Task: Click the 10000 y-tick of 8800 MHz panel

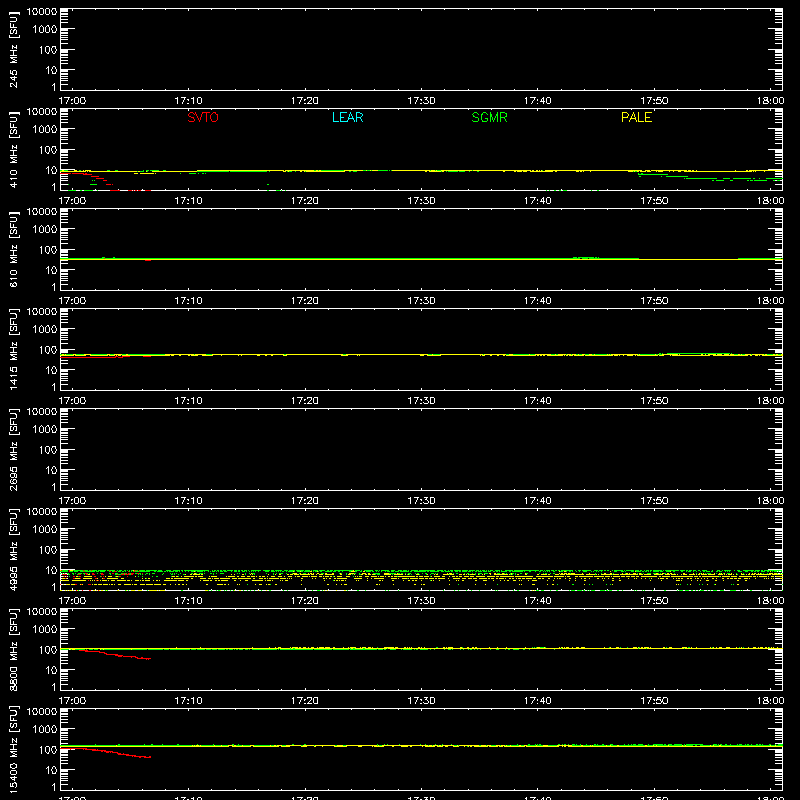Action: [x=42, y=612]
